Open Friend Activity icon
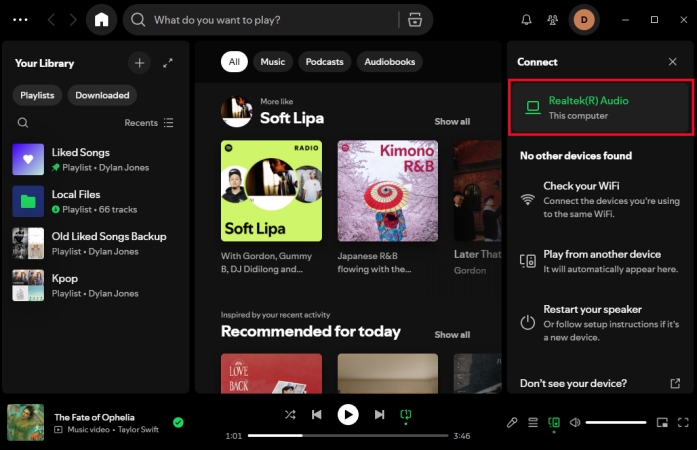Image resolution: width=697 pixels, height=450 pixels. (553, 20)
